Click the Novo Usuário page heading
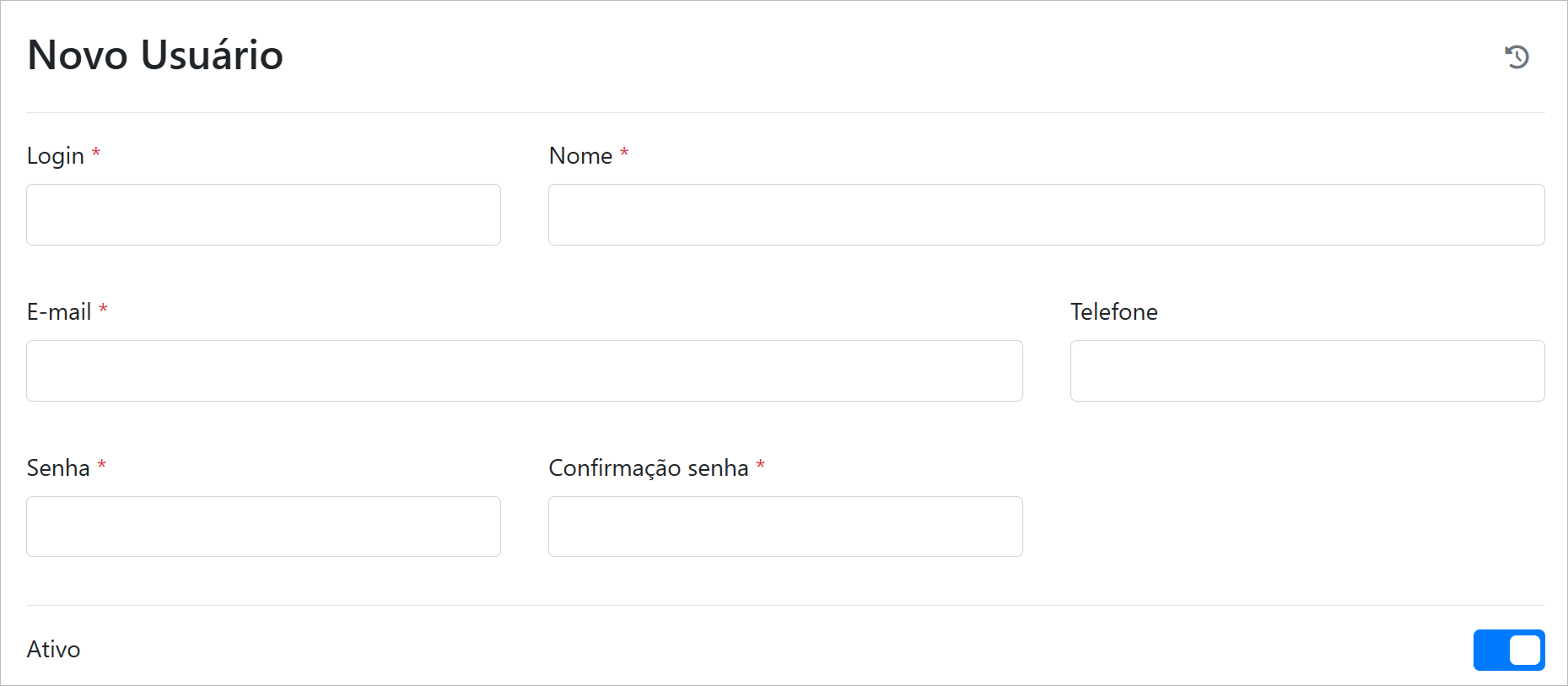 point(155,56)
